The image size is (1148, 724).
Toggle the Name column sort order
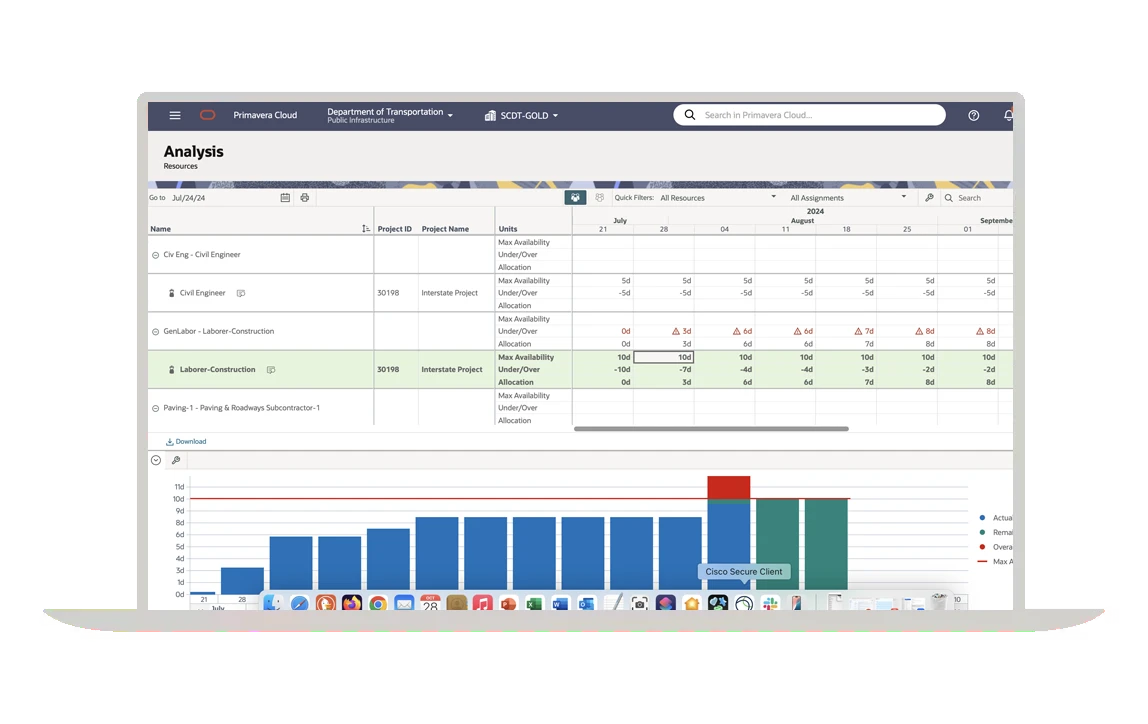(366, 228)
